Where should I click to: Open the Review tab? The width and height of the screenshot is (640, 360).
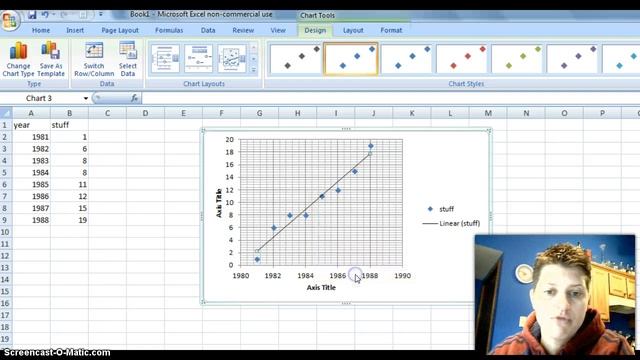(243, 30)
